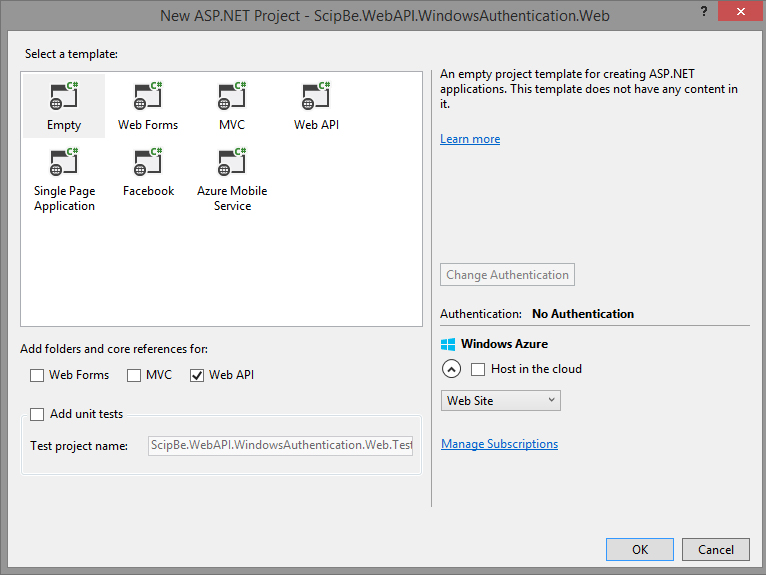Confirm with the OK button
The image size is (766, 575).
(640, 550)
